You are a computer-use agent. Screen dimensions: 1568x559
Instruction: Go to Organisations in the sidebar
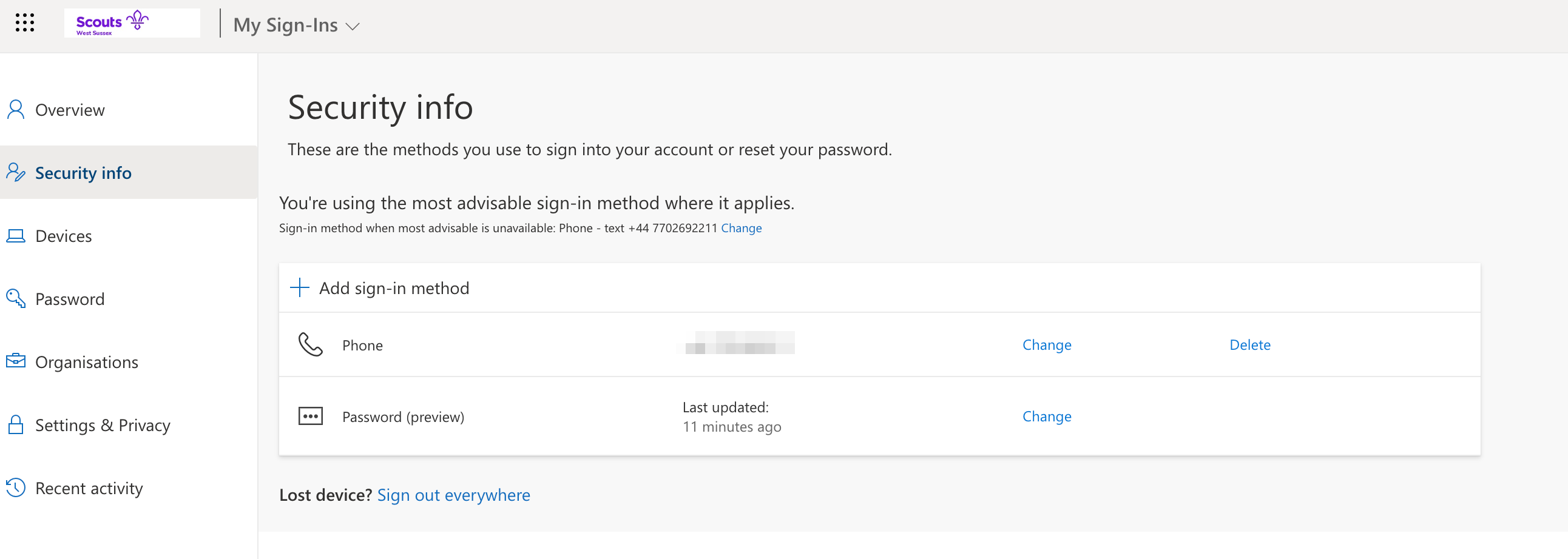pos(86,362)
